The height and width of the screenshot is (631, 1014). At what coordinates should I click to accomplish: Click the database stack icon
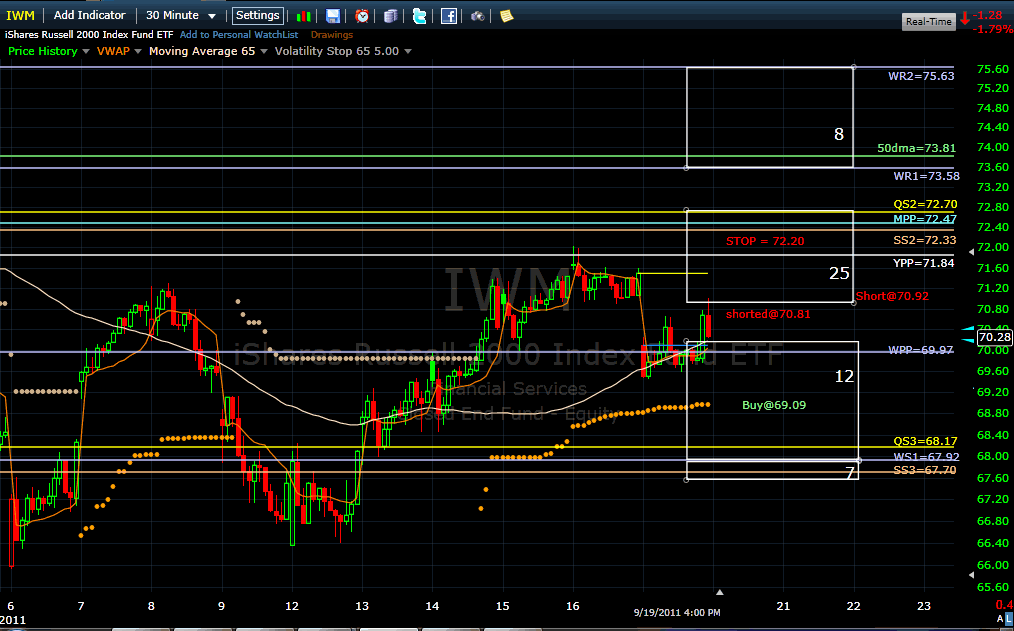coord(390,16)
